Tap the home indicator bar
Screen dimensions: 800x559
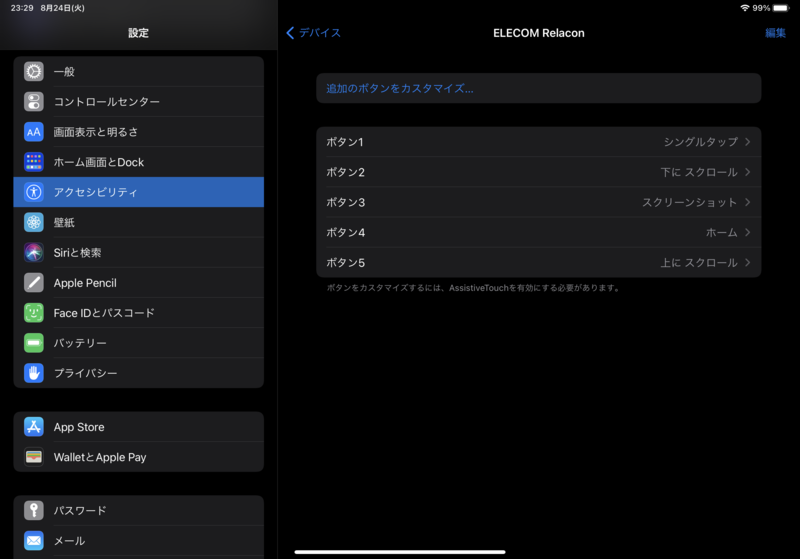(400, 552)
